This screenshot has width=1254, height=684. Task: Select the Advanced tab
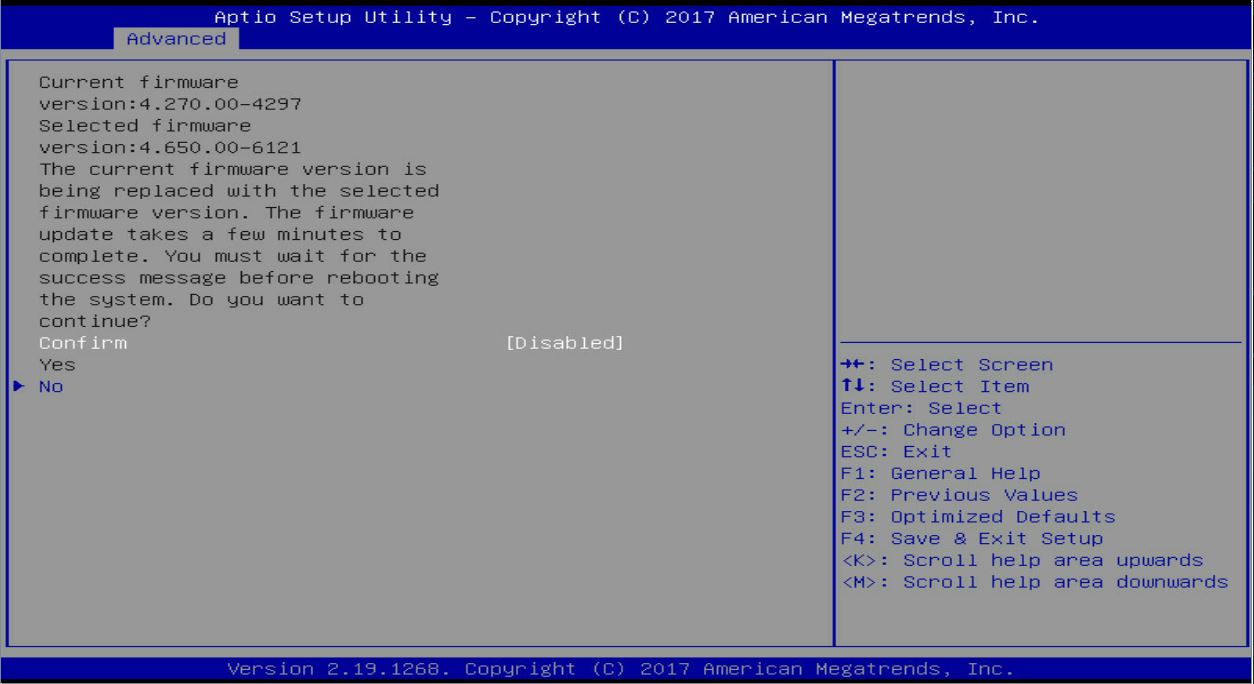pyautogui.click(x=176, y=38)
